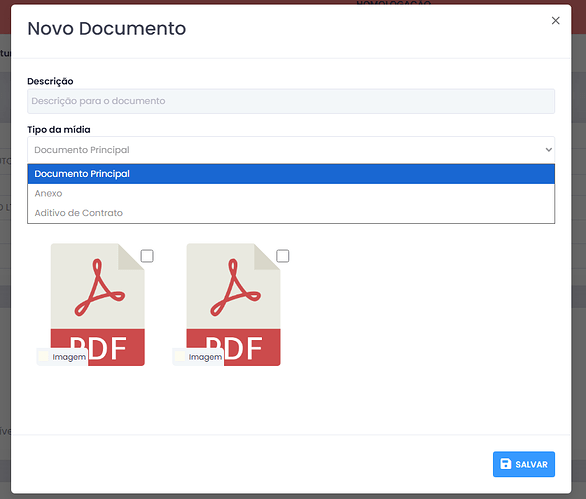The height and width of the screenshot is (499, 586).
Task: Collapse the Tipo da mídia dropdown arrow
Action: coord(548,150)
